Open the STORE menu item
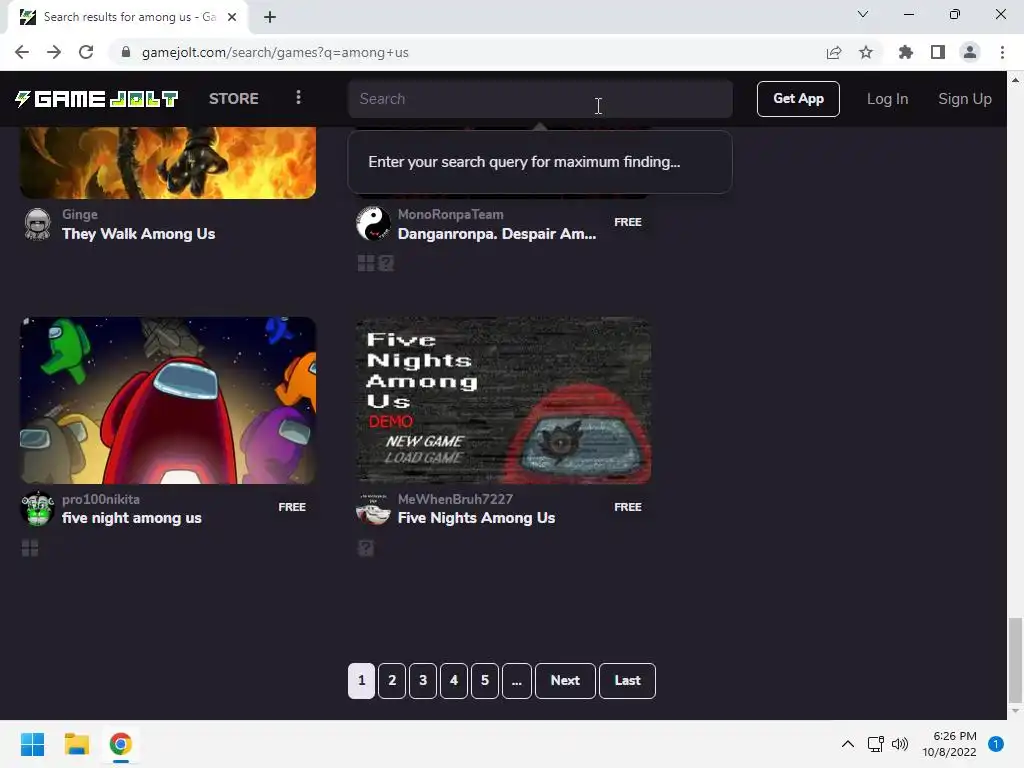The width and height of the screenshot is (1024, 768). 234,99
